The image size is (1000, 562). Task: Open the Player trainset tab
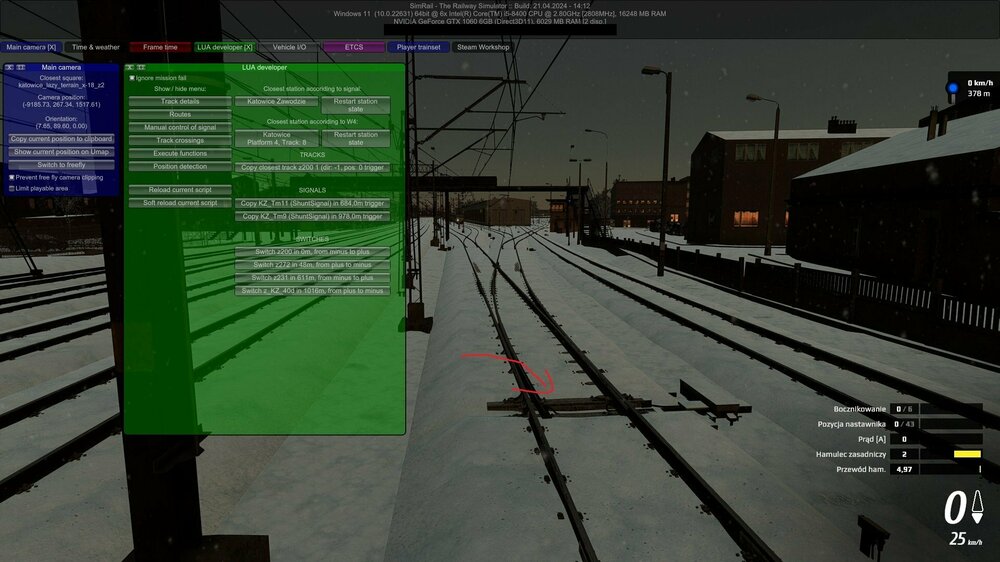pyautogui.click(x=418, y=47)
